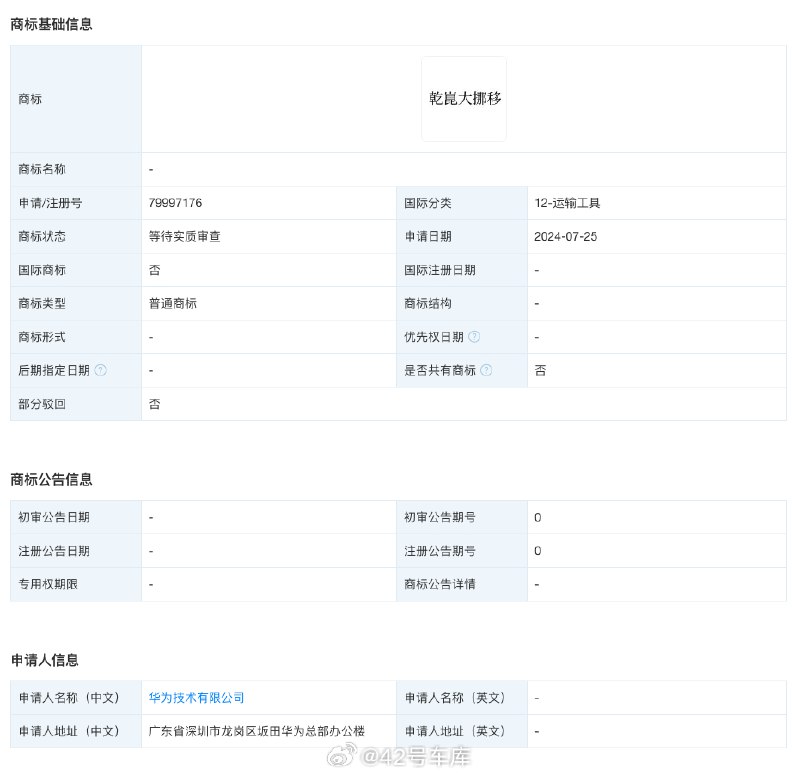Screen dimensions: 800x775
Task: Click the 商标基础信息 section heading
Action: click(51, 24)
